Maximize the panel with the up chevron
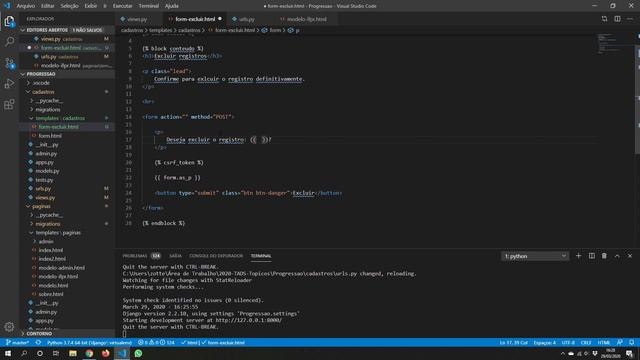Image resolution: width=640 pixels, height=360 pixels. [x=617, y=256]
